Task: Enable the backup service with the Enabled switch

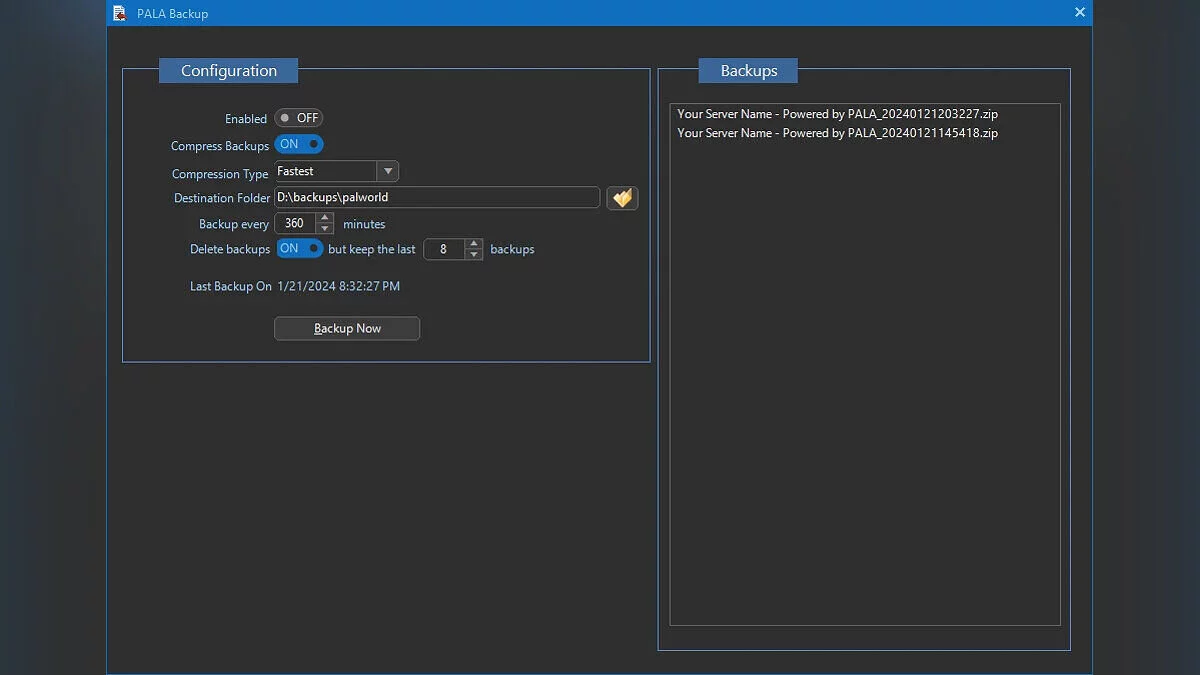Action: click(298, 118)
